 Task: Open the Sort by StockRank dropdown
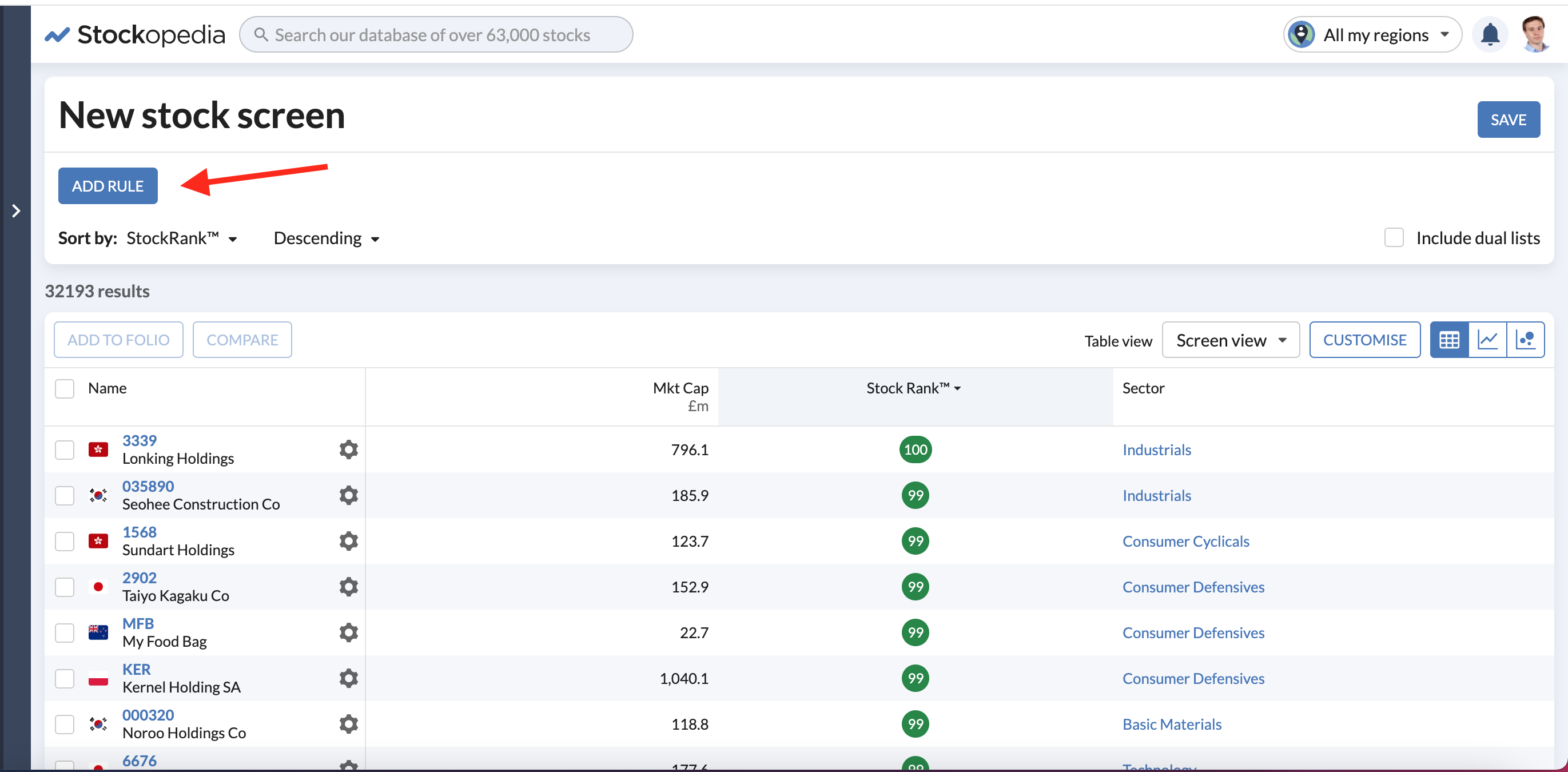coord(181,238)
